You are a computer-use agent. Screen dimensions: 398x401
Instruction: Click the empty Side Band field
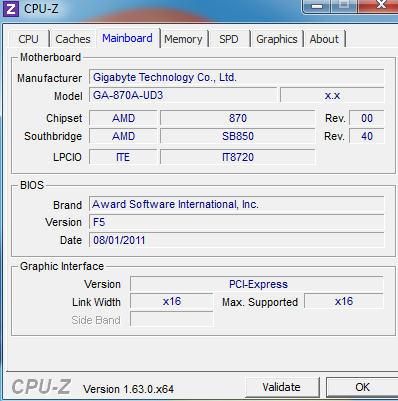(x=172, y=319)
